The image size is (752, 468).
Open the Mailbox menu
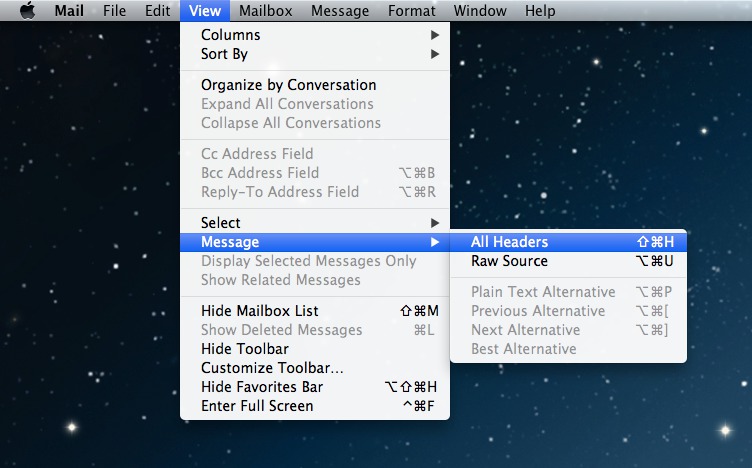(265, 10)
